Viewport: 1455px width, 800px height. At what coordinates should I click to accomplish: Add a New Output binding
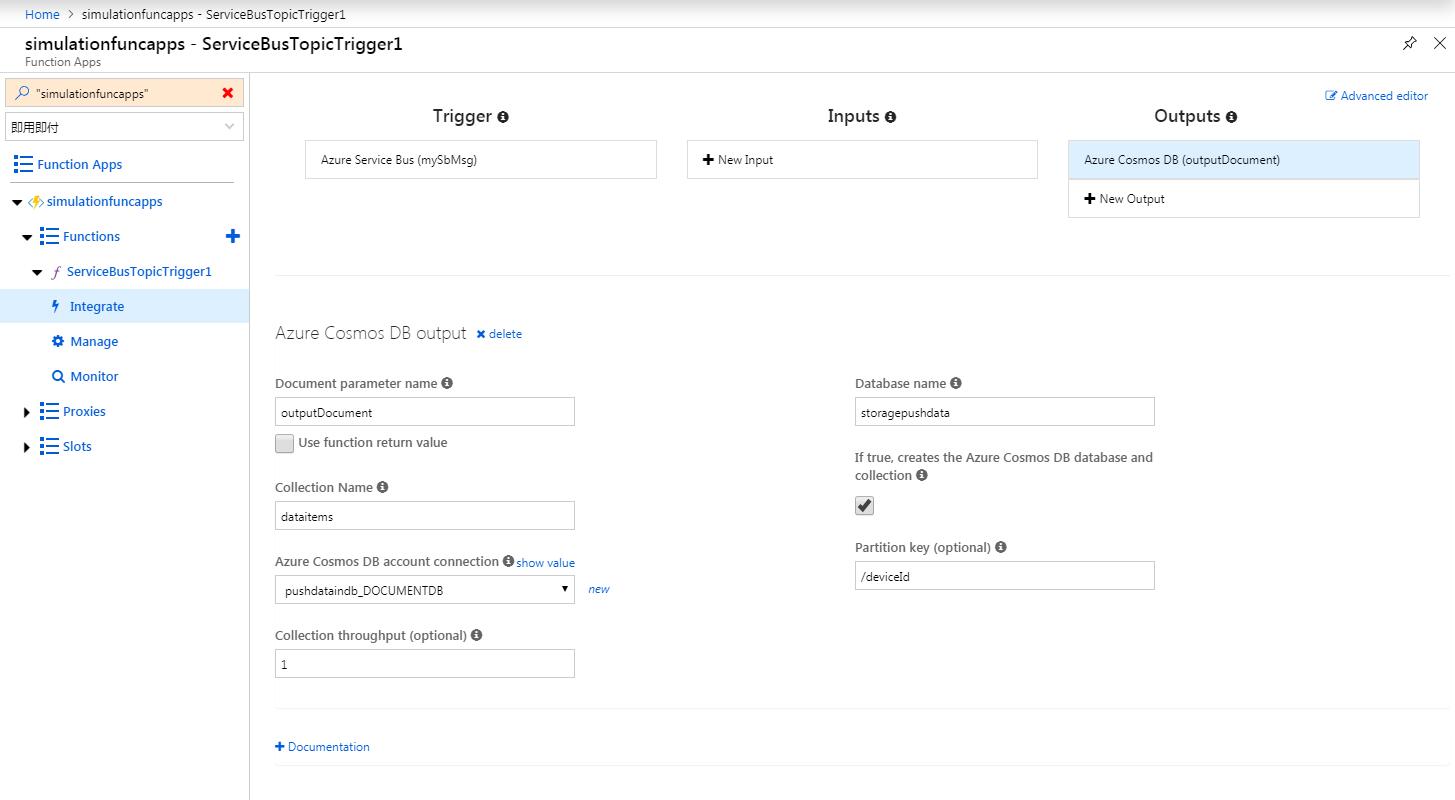point(1244,199)
